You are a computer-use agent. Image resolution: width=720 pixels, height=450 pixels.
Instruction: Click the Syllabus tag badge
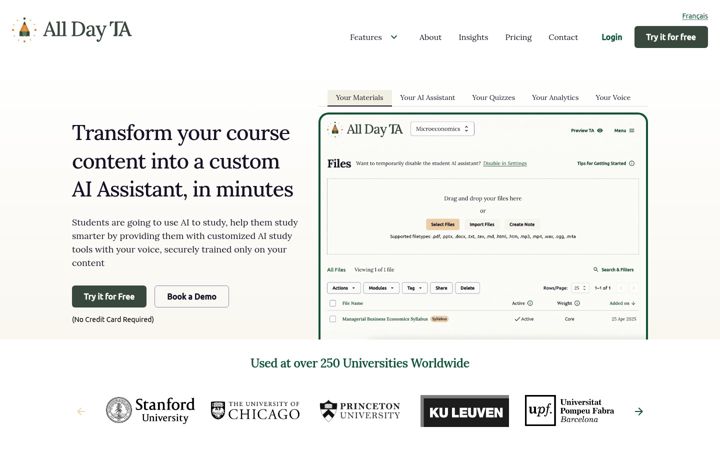point(439,319)
